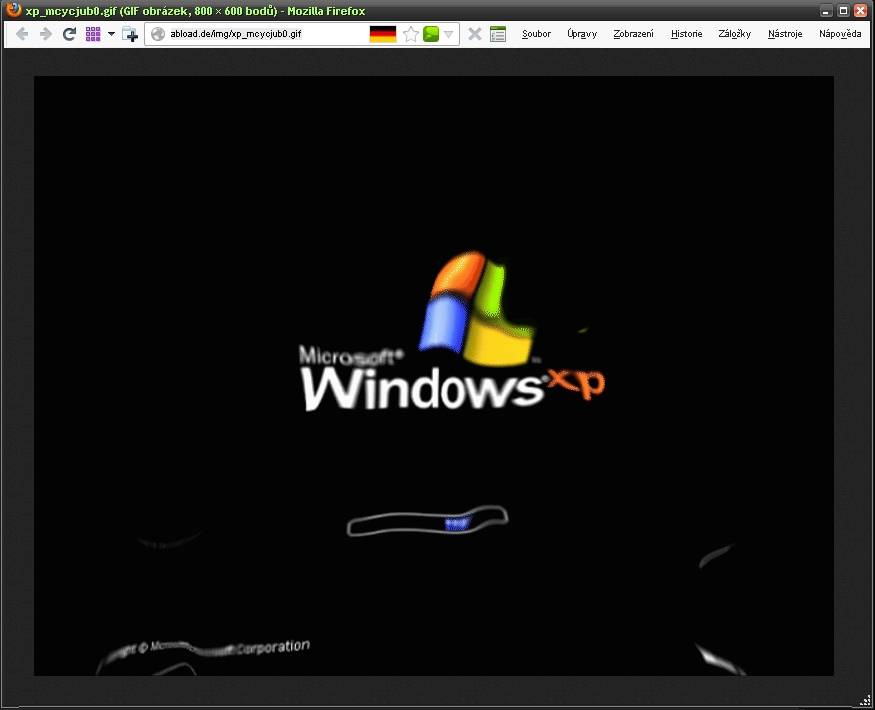Click the displayed Windows XP GIF image
The image size is (875, 710).
[434, 376]
